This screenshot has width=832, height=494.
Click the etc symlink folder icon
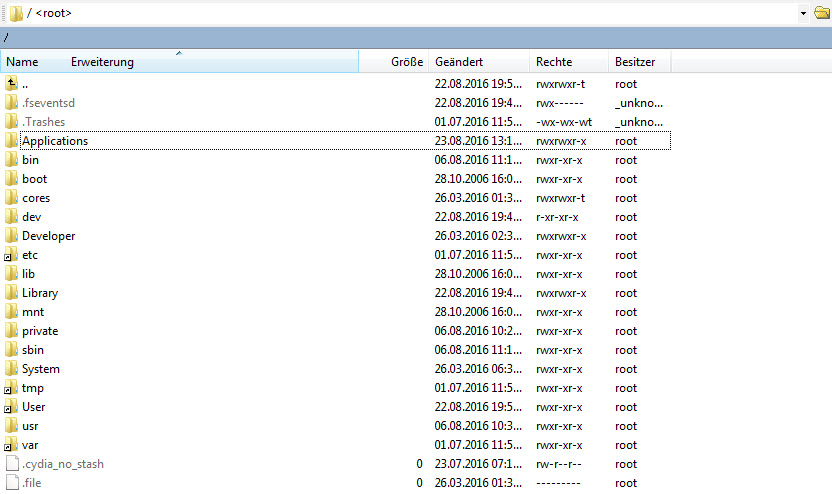12,255
